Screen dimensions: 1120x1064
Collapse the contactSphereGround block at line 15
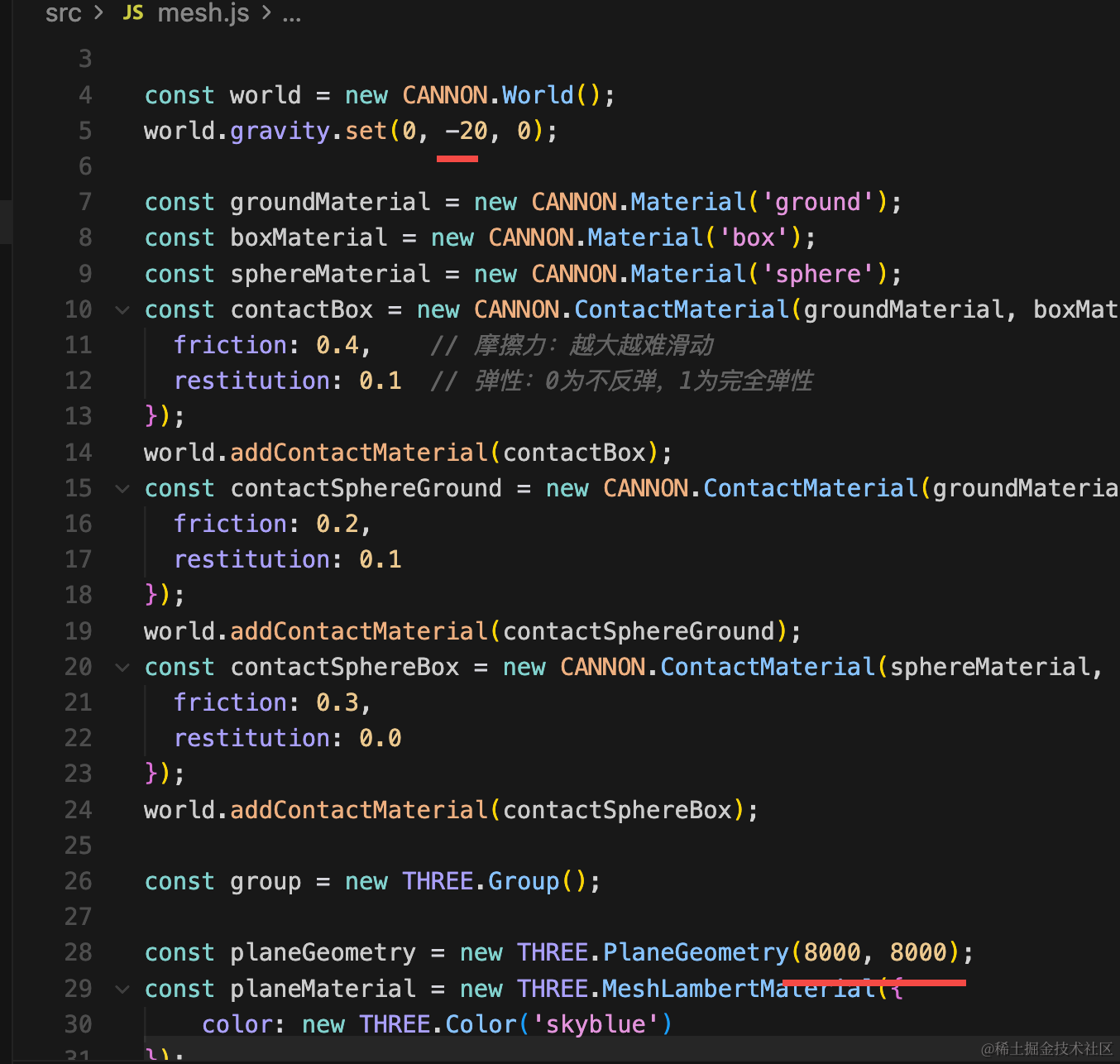[x=122, y=489]
